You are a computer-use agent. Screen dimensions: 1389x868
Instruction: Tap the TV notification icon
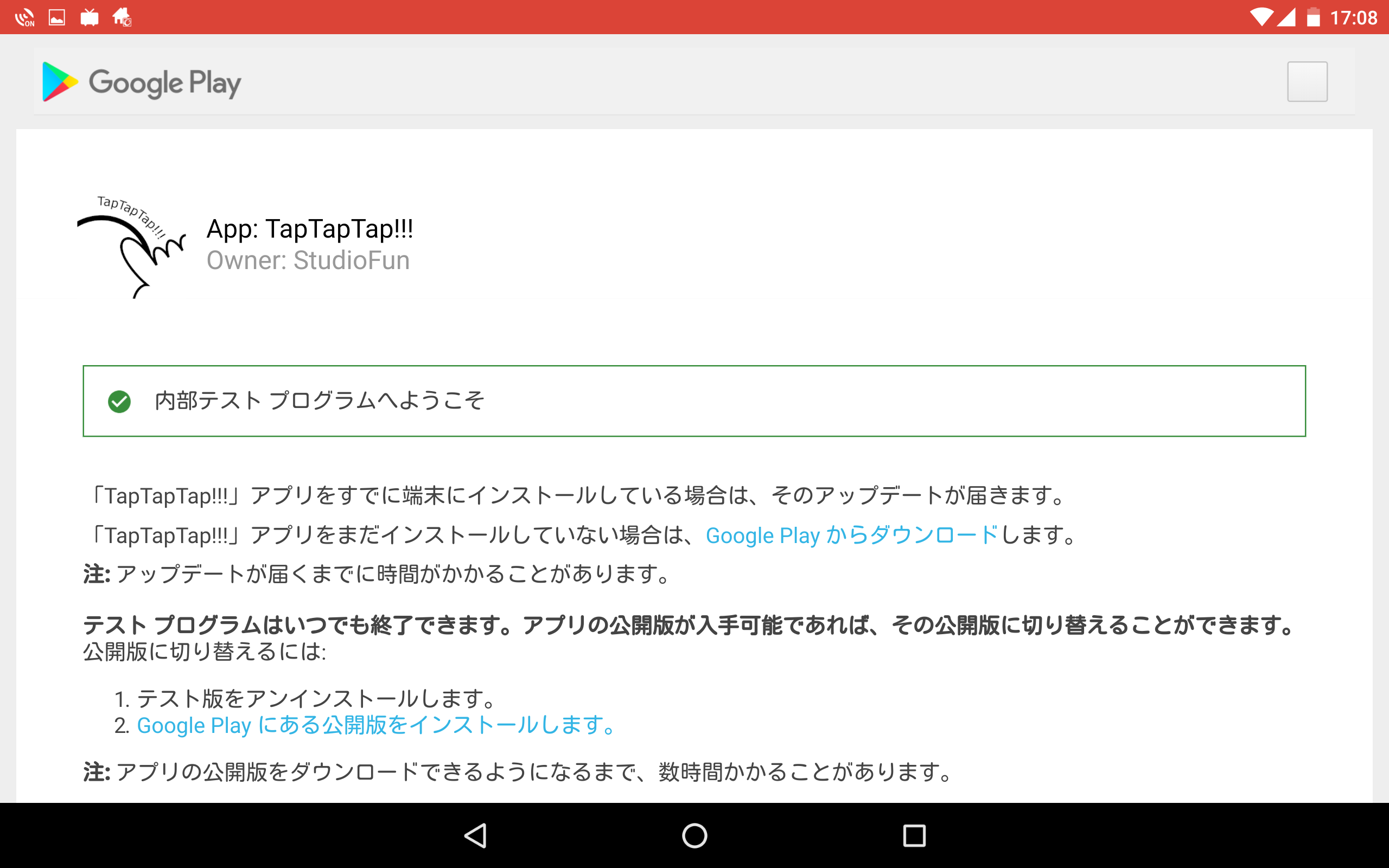[90, 17]
